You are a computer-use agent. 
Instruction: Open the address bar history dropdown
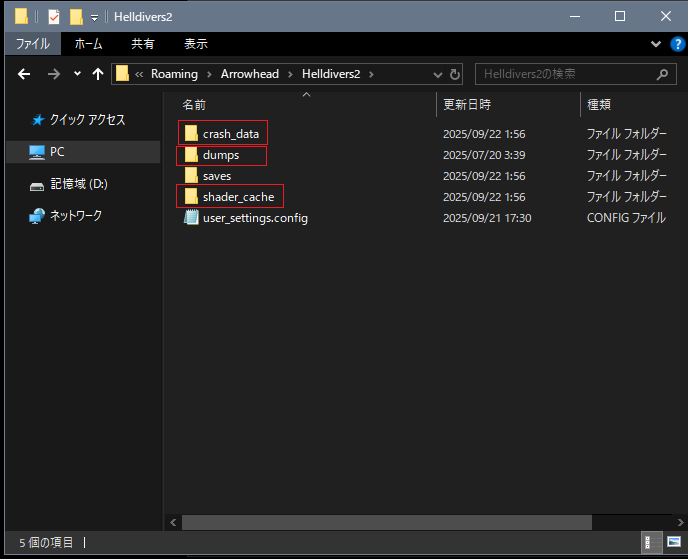(x=437, y=75)
